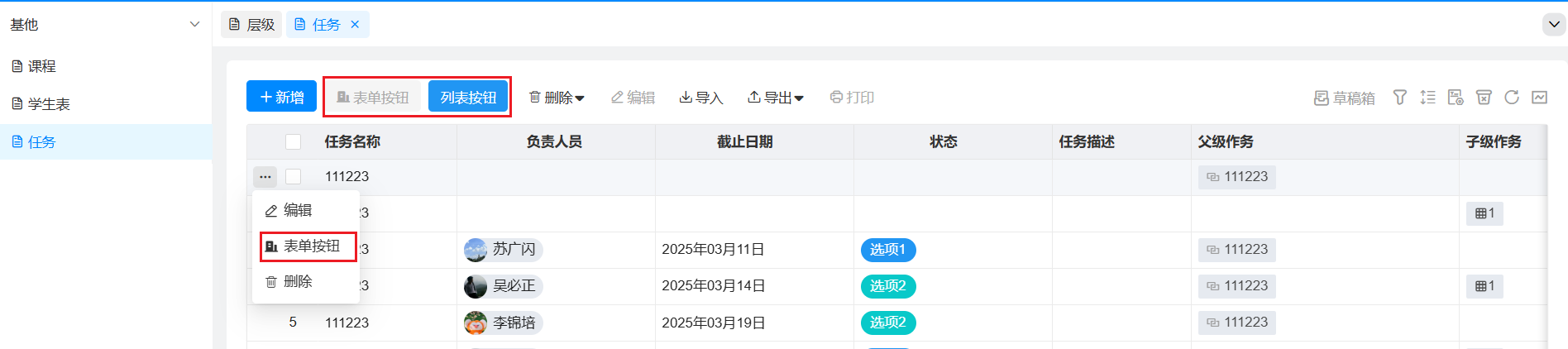Collapse the 其他 sidebar group
Viewport: 1568px width, 349px height.
point(194,25)
